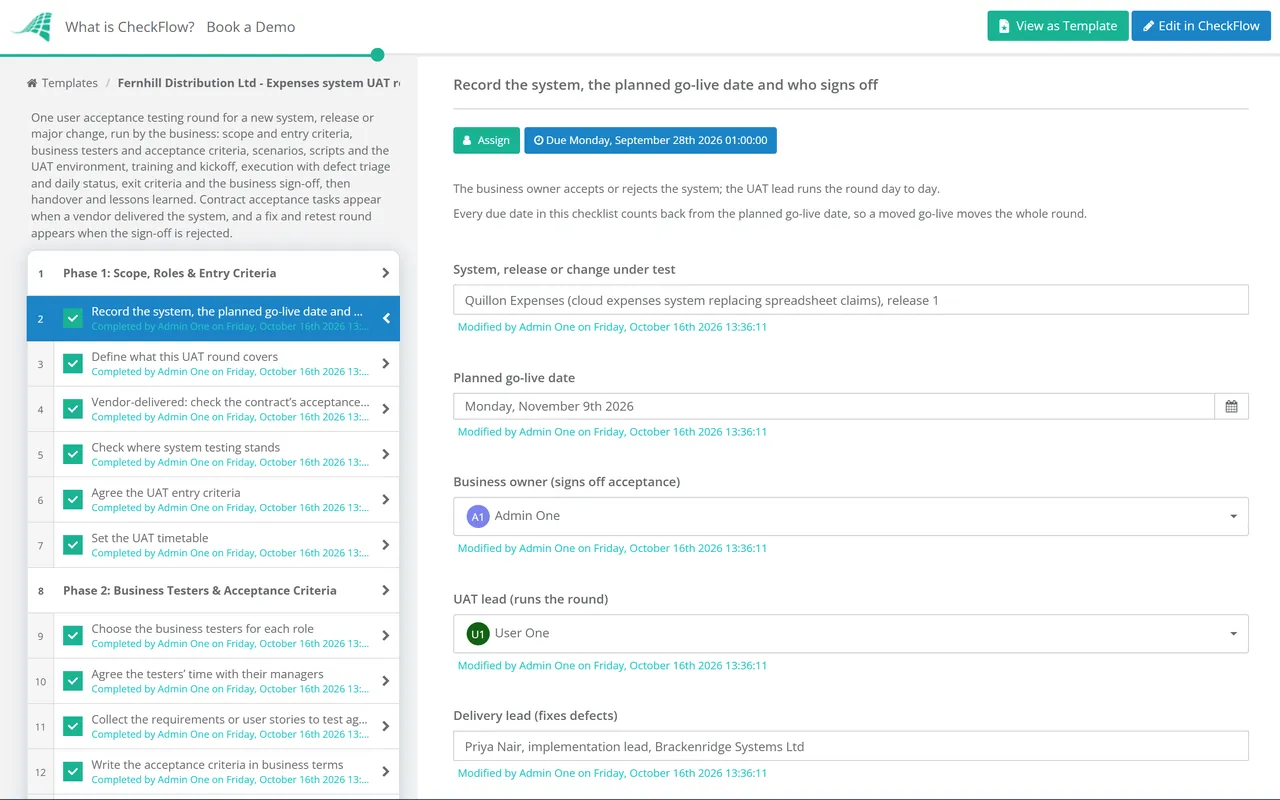
Task: Open 'What is CheckFlow?' menu link
Action: tap(130, 27)
